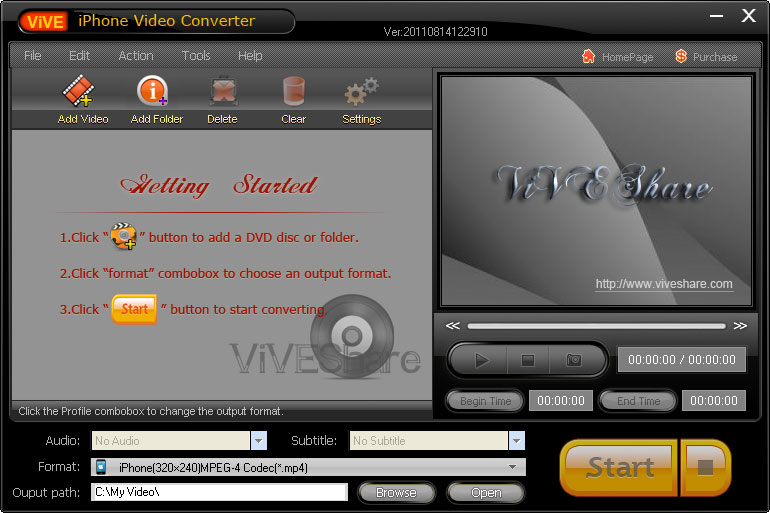Image resolution: width=770 pixels, height=513 pixels.
Task: Click the Add Folder label
Action: point(157,119)
